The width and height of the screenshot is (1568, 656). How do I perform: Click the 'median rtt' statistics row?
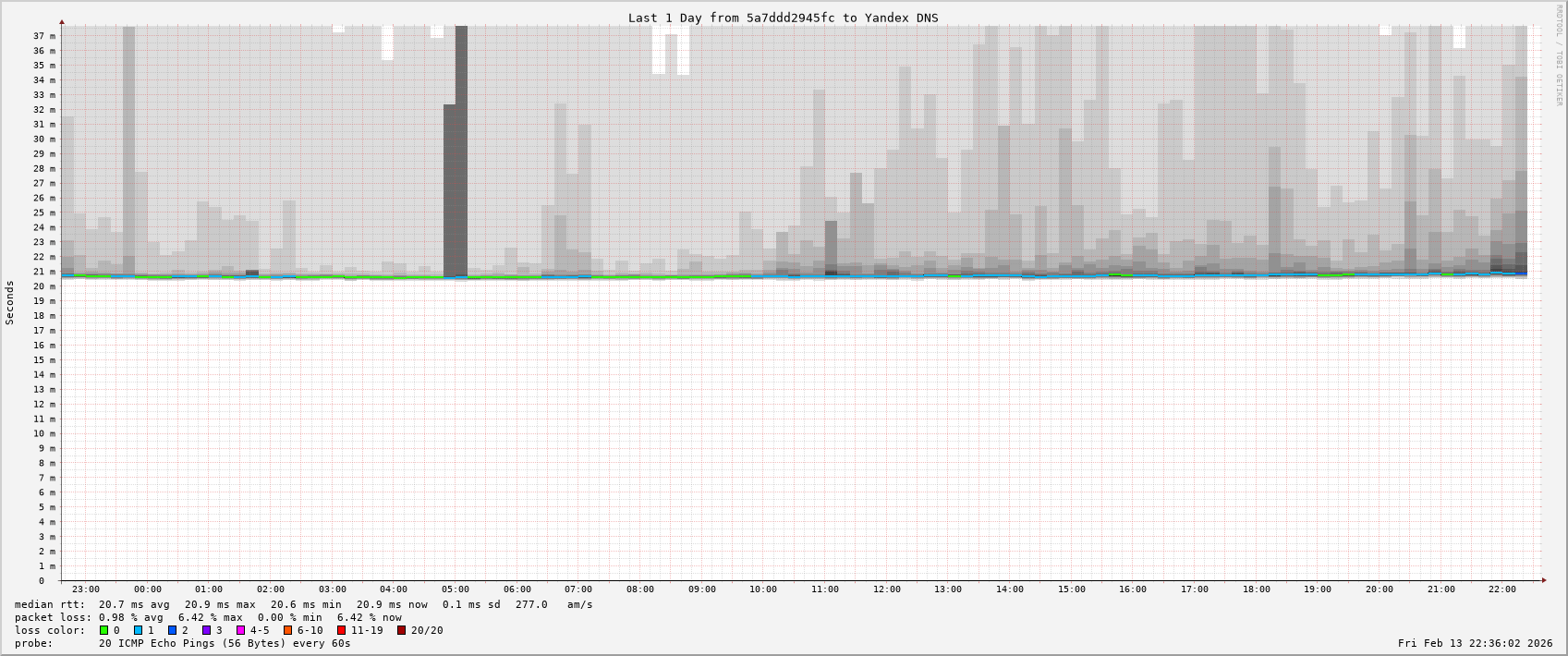[x=303, y=604]
